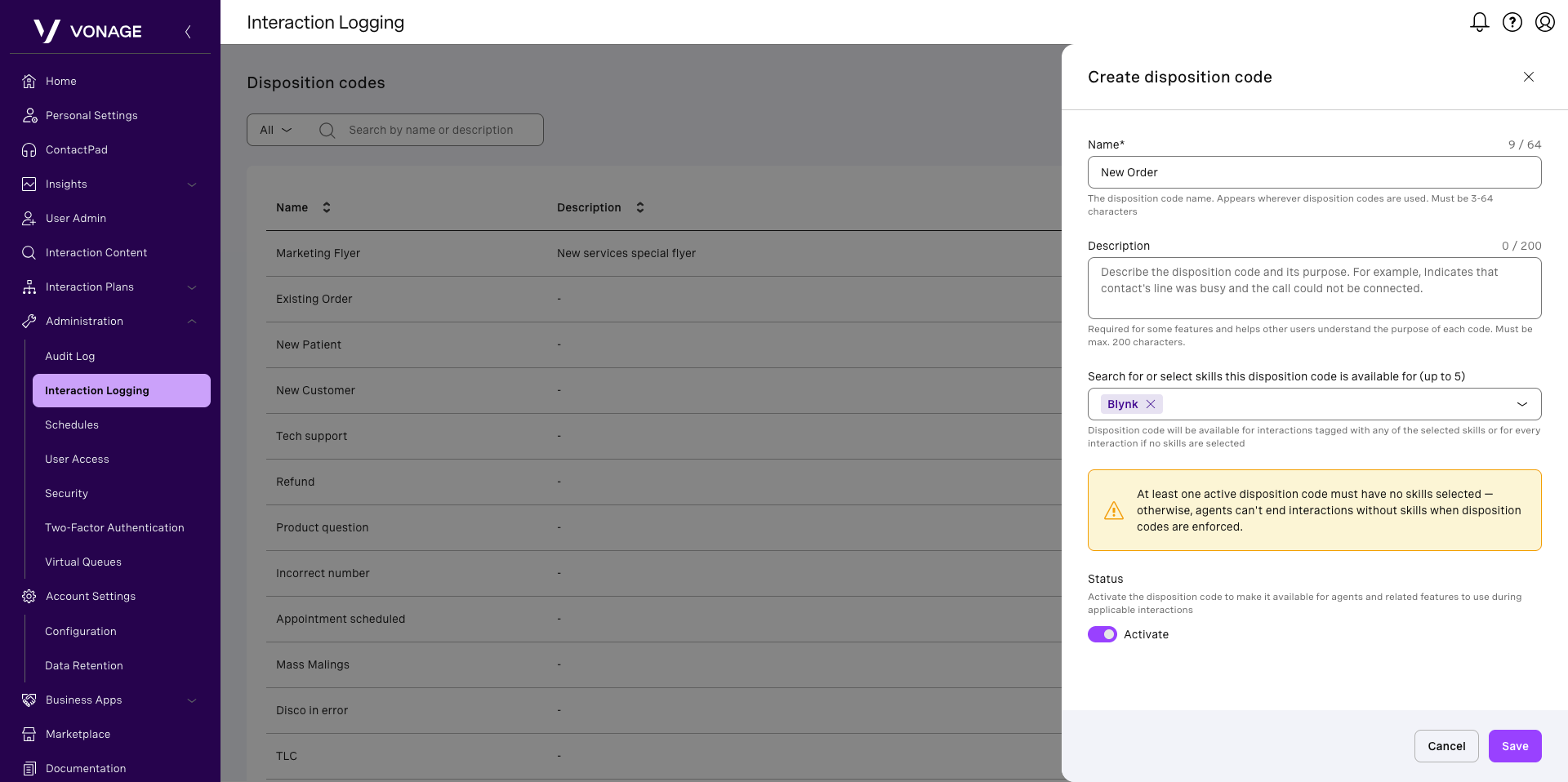
Task: Click the Cancel button
Action: 1445,746
